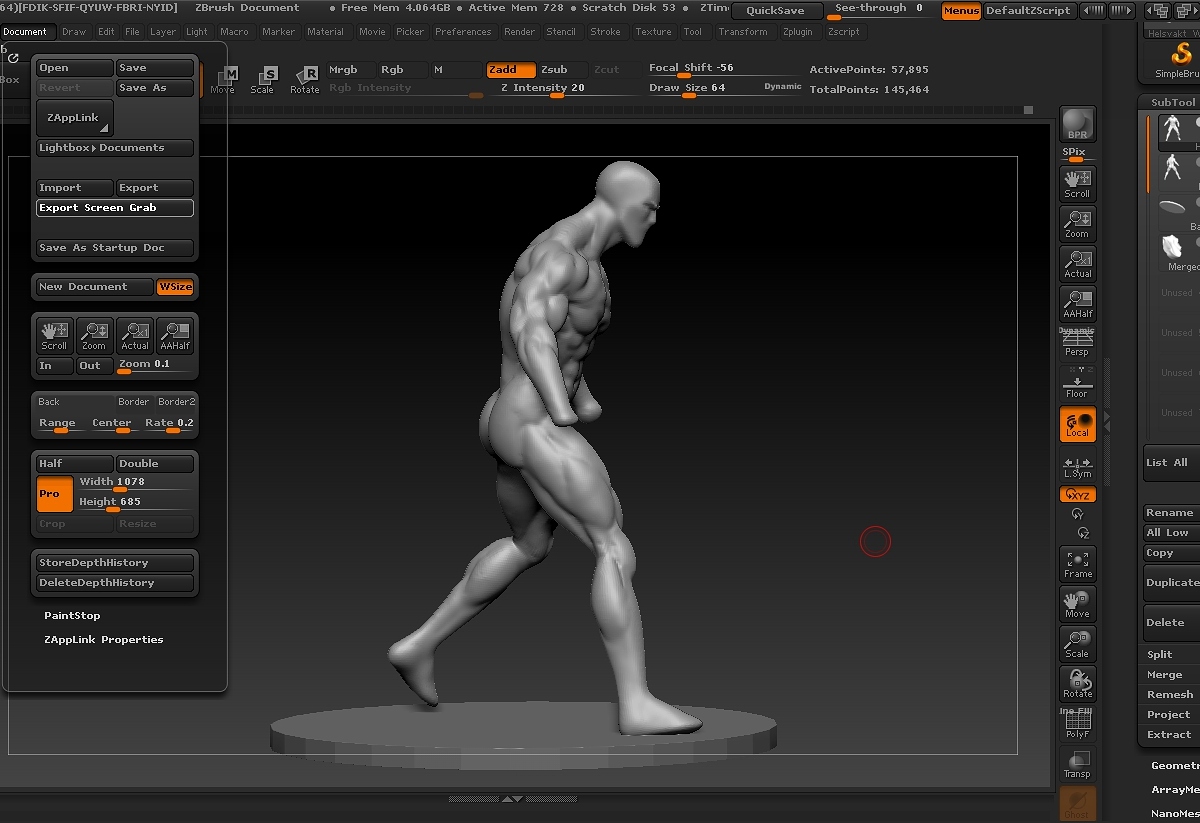This screenshot has height=823, width=1200.
Task: Click the Actual icon in Document panel
Action: click(135, 335)
